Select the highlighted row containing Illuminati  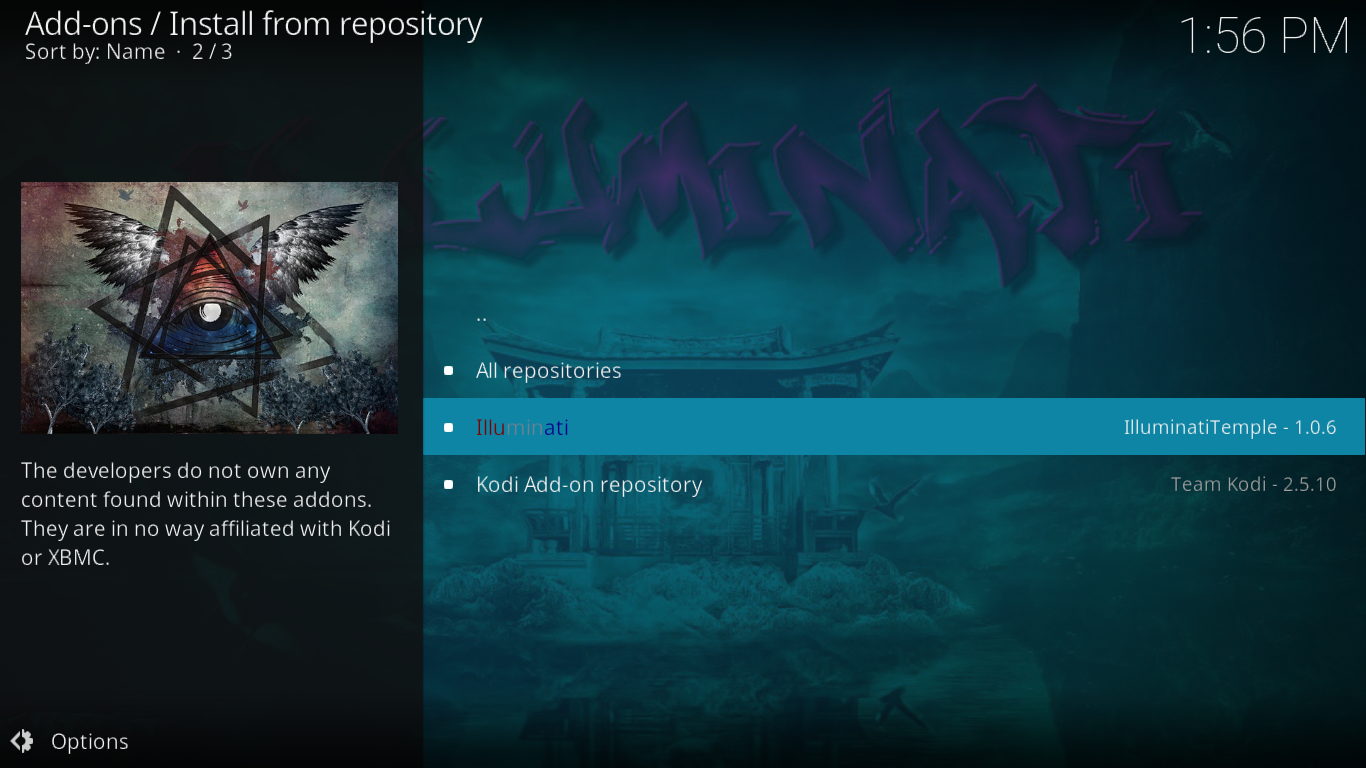click(894, 427)
